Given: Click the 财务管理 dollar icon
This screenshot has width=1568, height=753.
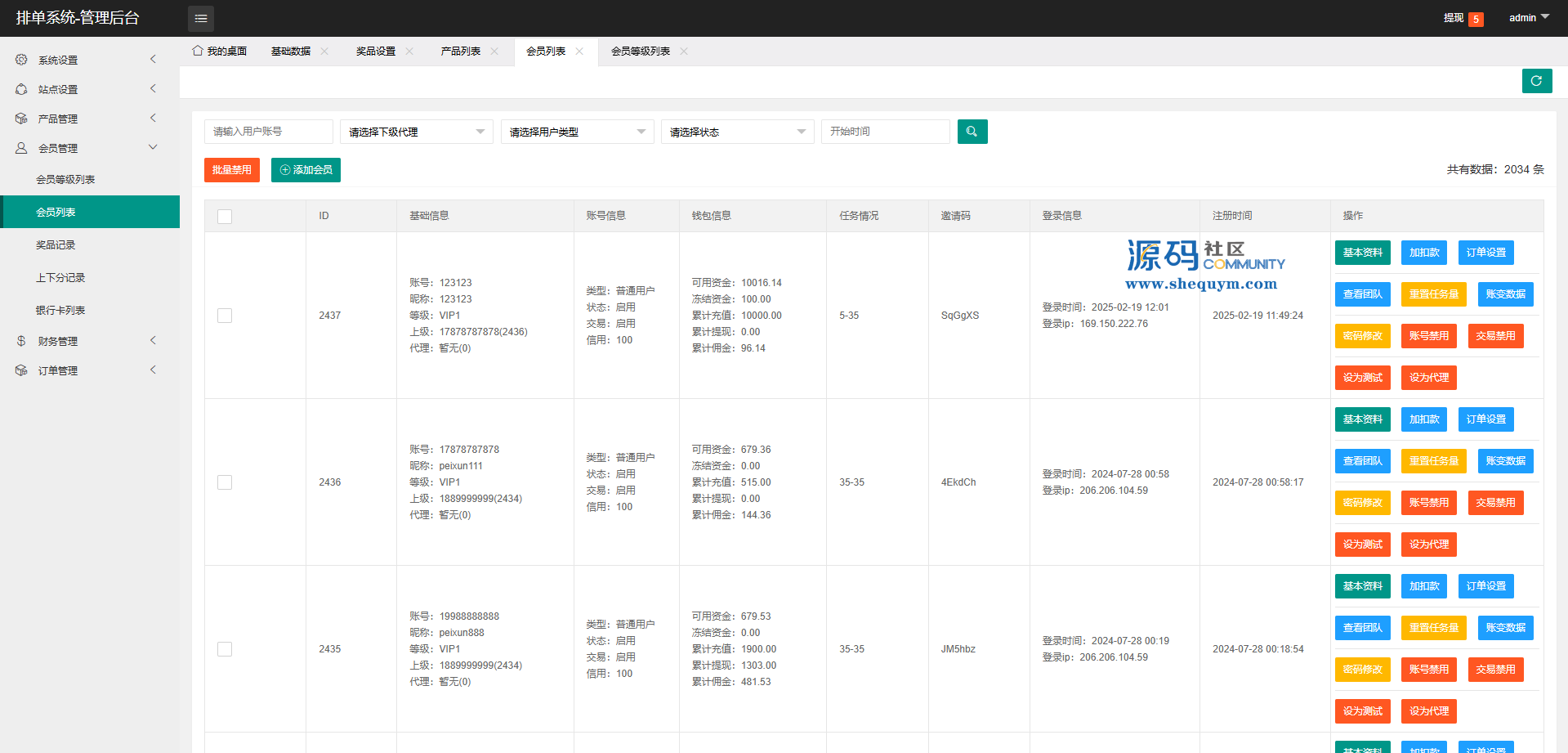Looking at the screenshot, I should [x=21, y=341].
